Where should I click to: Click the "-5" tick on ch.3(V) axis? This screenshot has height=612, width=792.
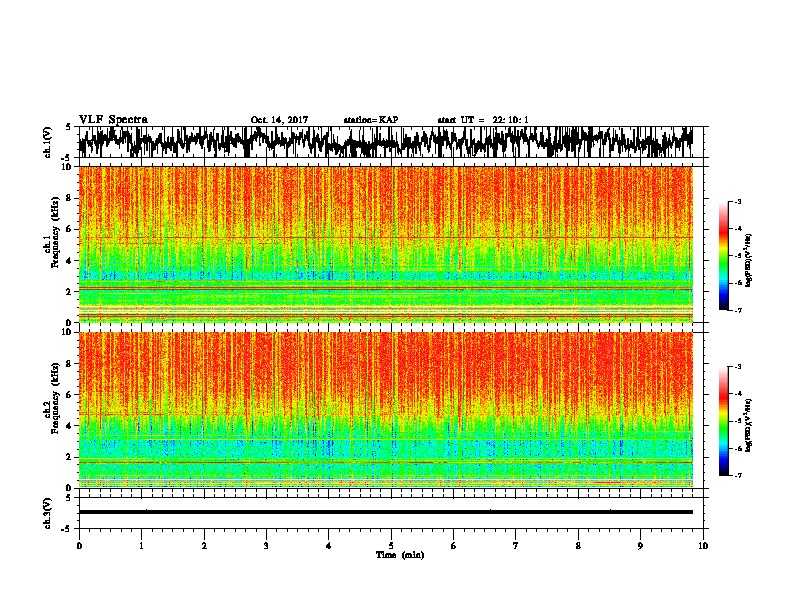[68, 529]
